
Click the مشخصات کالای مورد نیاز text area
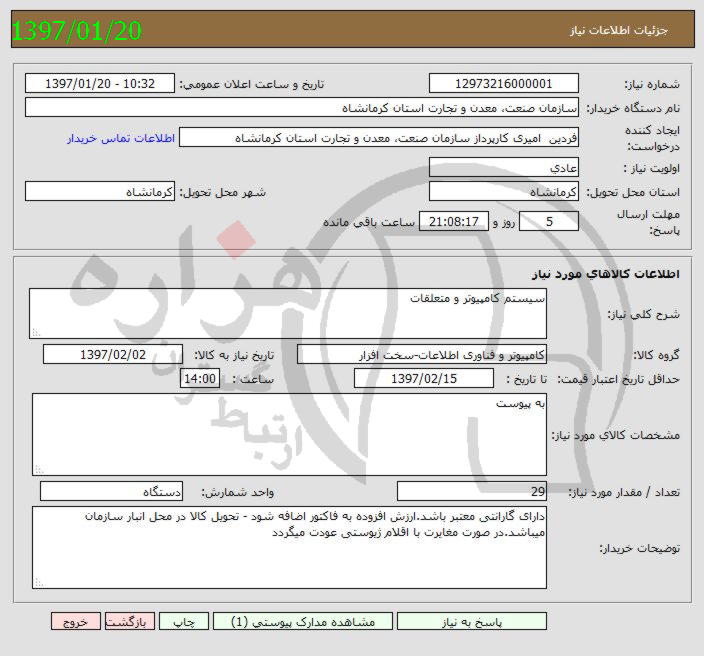click(x=289, y=435)
